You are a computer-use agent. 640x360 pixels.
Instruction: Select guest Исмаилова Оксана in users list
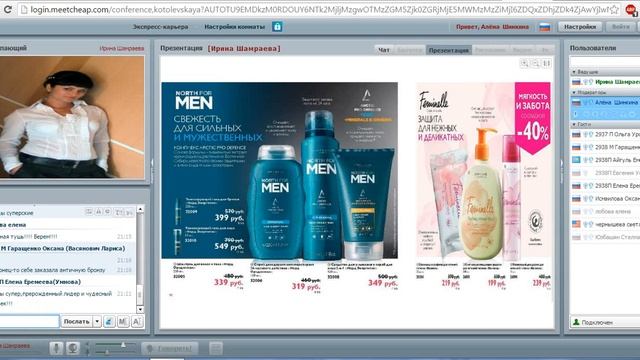point(605,199)
